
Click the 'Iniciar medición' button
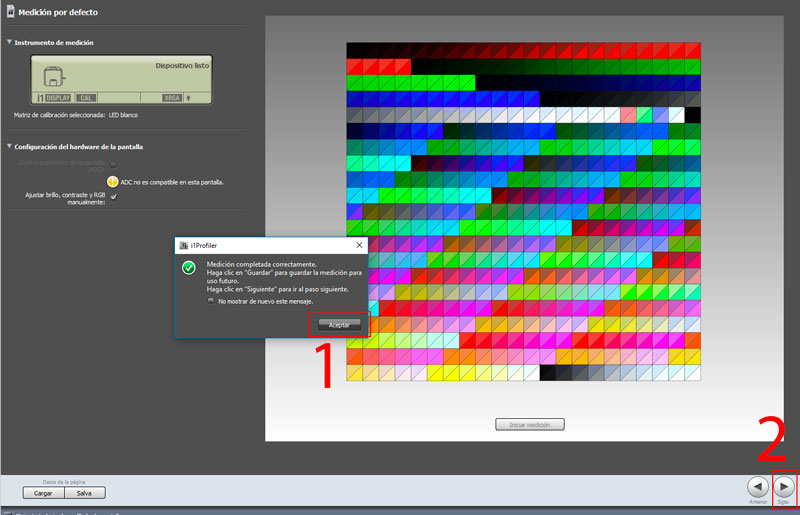(530, 424)
